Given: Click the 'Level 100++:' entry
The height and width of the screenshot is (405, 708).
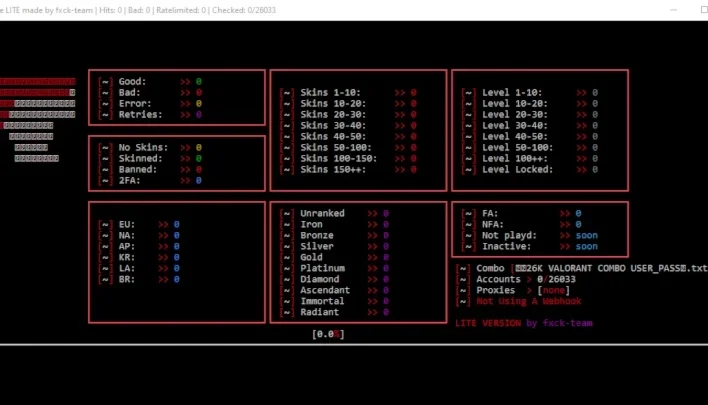Looking at the screenshot, I should click(x=530, y=158).
